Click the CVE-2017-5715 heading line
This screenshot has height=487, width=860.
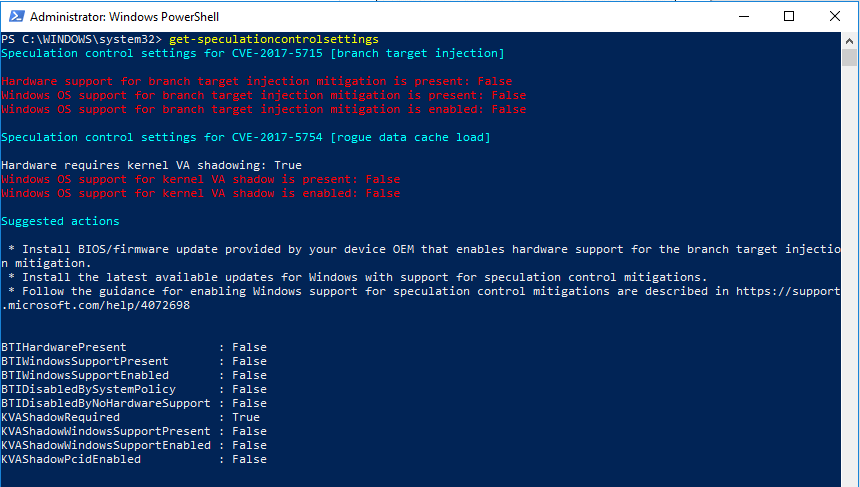[x=253, y=53]
